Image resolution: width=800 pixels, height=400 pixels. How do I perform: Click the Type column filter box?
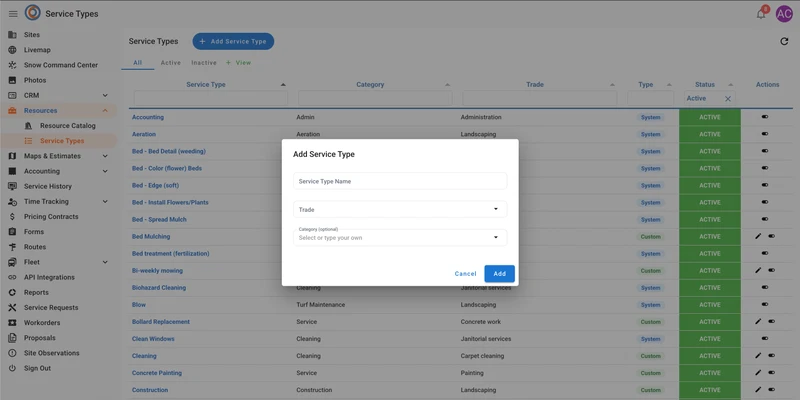651,98
